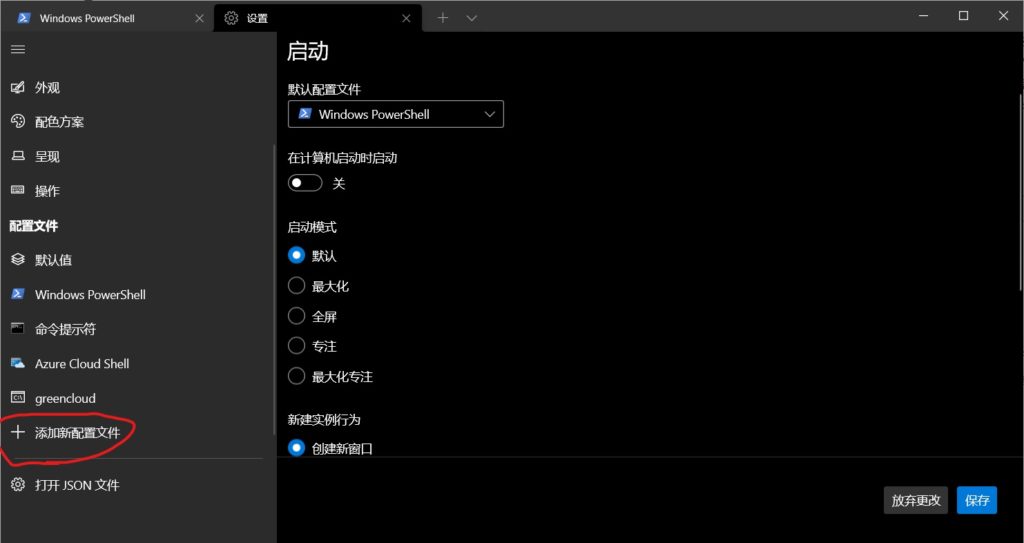Image resolution: width=1024 pixels, height=543 pixels.
Task: Open 默认值 profile settings
Action: 136,259
